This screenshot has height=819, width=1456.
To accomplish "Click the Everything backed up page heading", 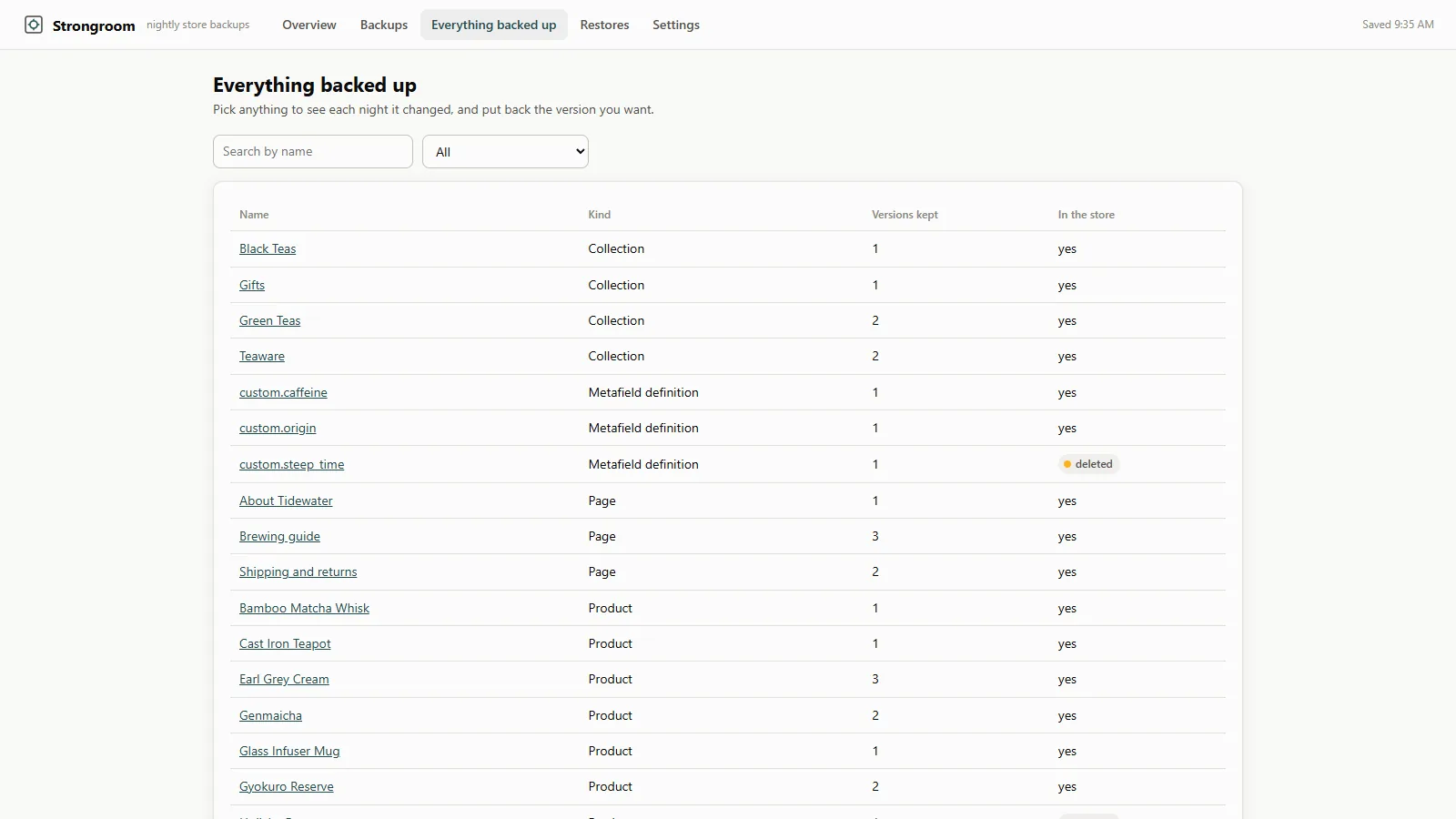I will pos(315,85).
